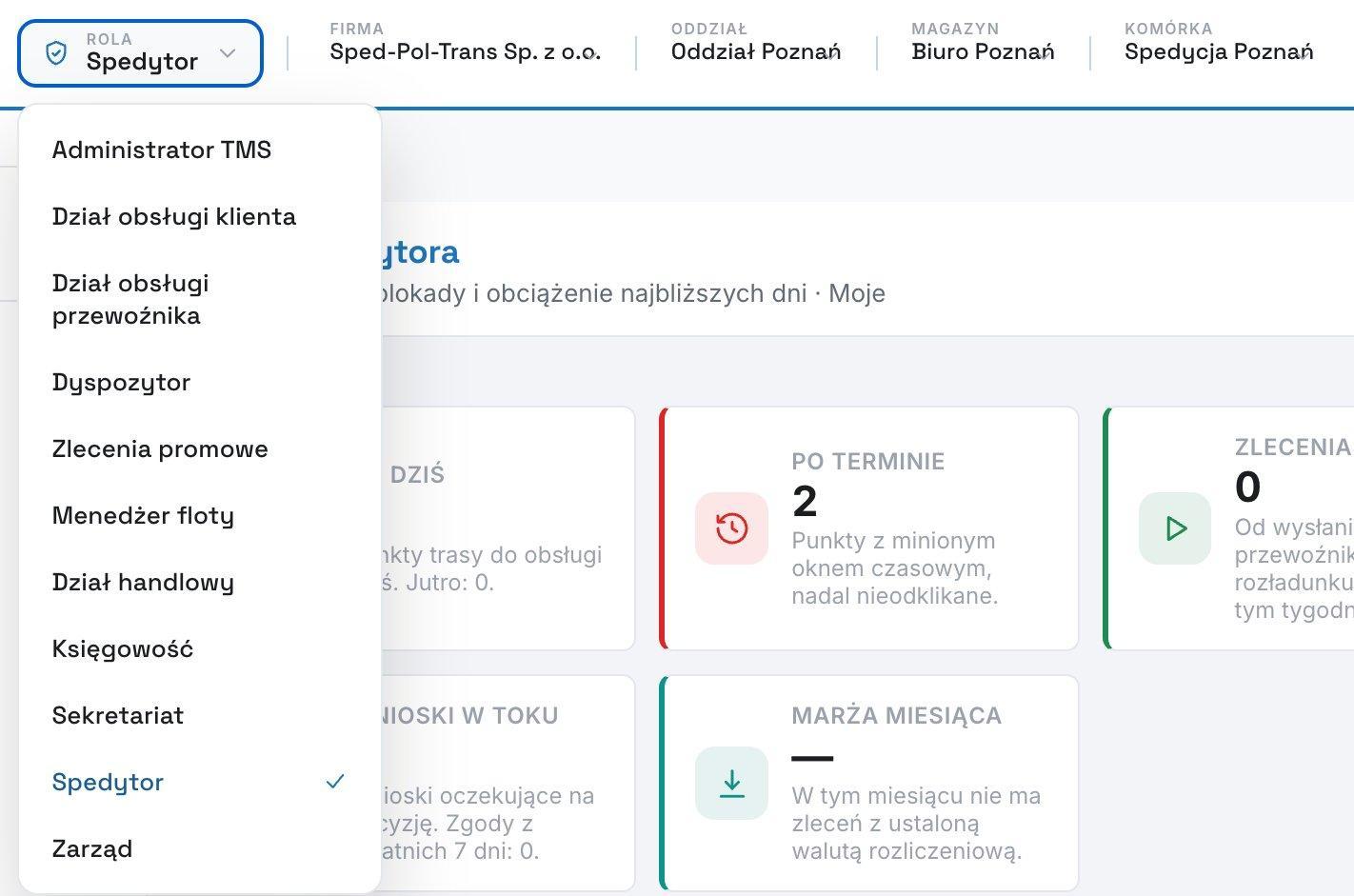Click the Marża miesiąca card title
Viewport: 1354px width, 896px height.
(897, 716)
